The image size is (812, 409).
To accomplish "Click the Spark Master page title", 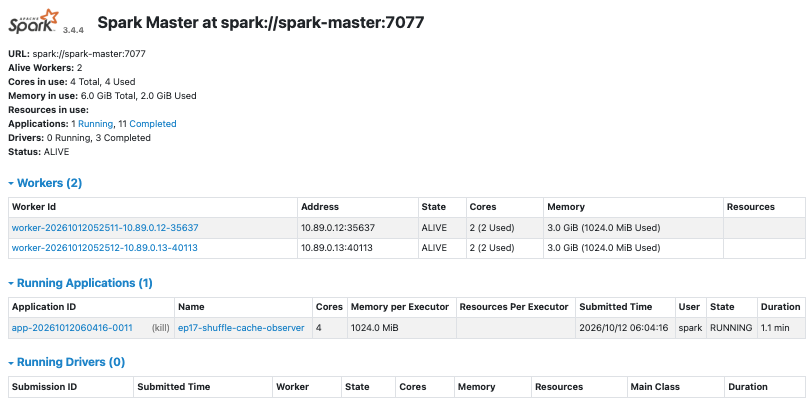I will (x=261, y=22).
